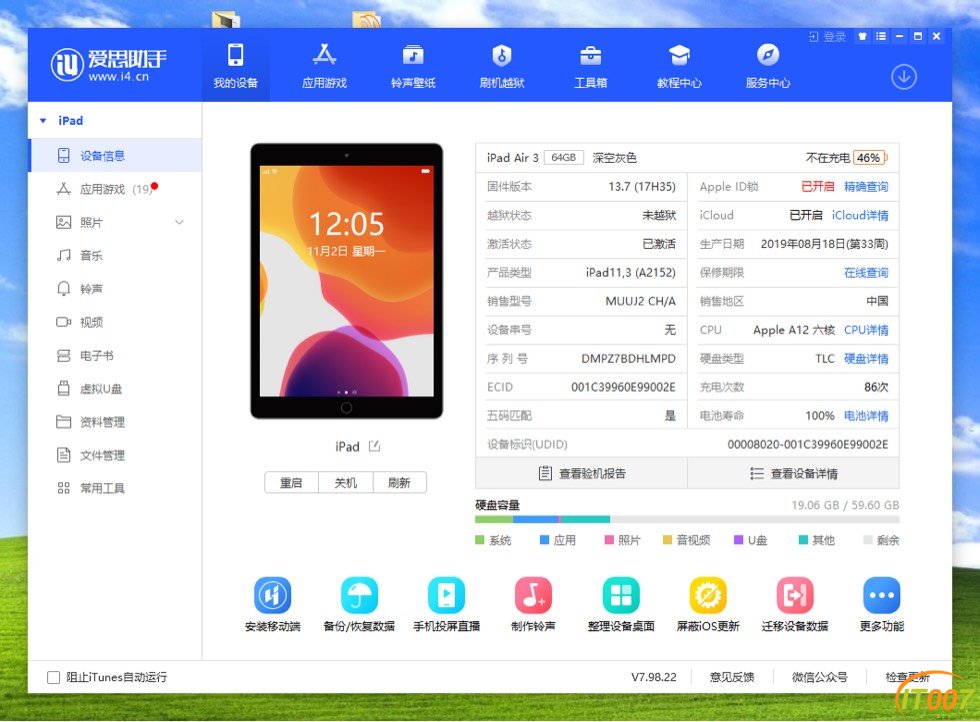Select 照片 in the sidebar
This screenshot has width=980, height=722.
pyautogui.click(x=116, y=223)
